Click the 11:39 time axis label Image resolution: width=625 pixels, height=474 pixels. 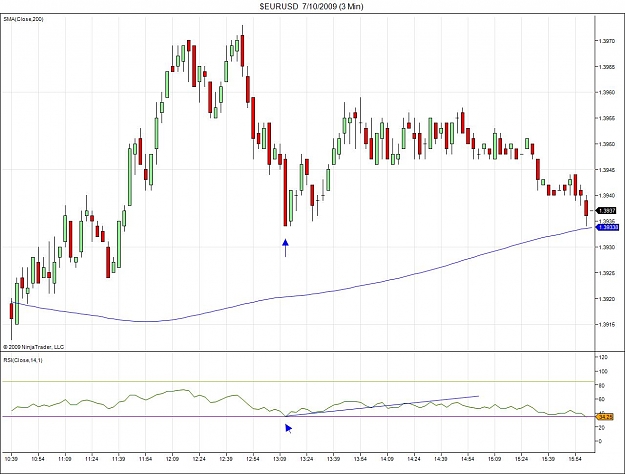[118, 459]
